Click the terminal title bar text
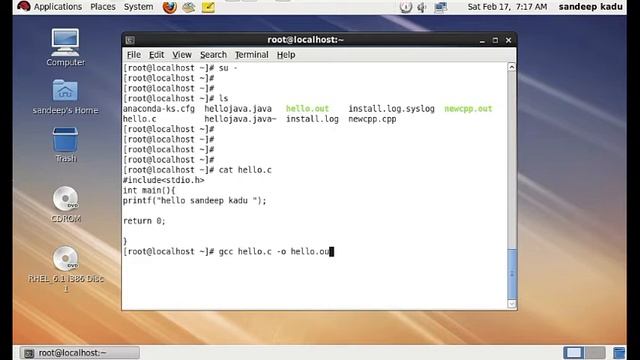This screenshot has width=640, height=360. pyautogui.click(x=305, y=40)
